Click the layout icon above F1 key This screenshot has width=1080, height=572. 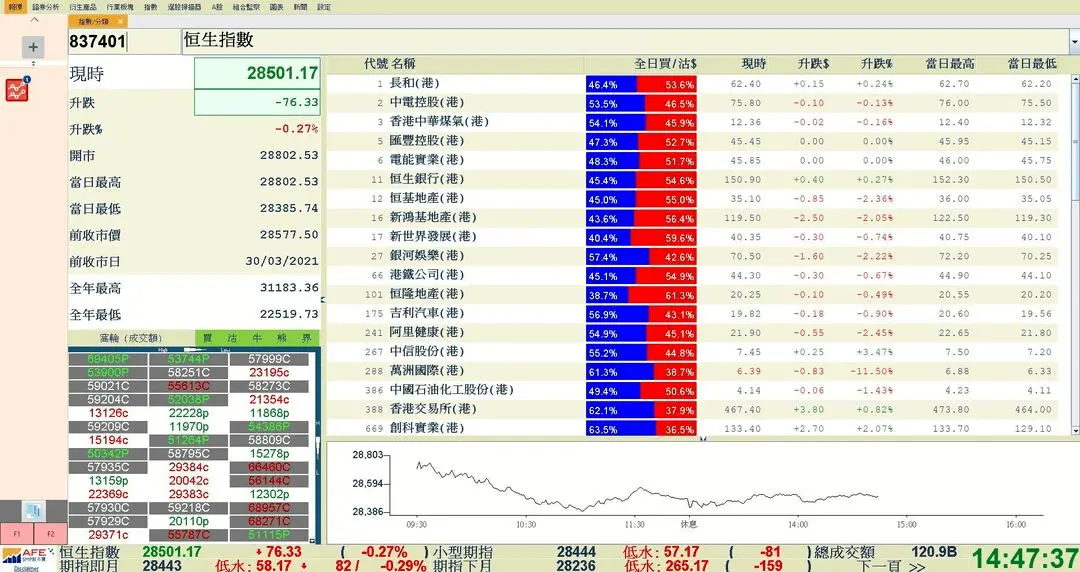32,510
